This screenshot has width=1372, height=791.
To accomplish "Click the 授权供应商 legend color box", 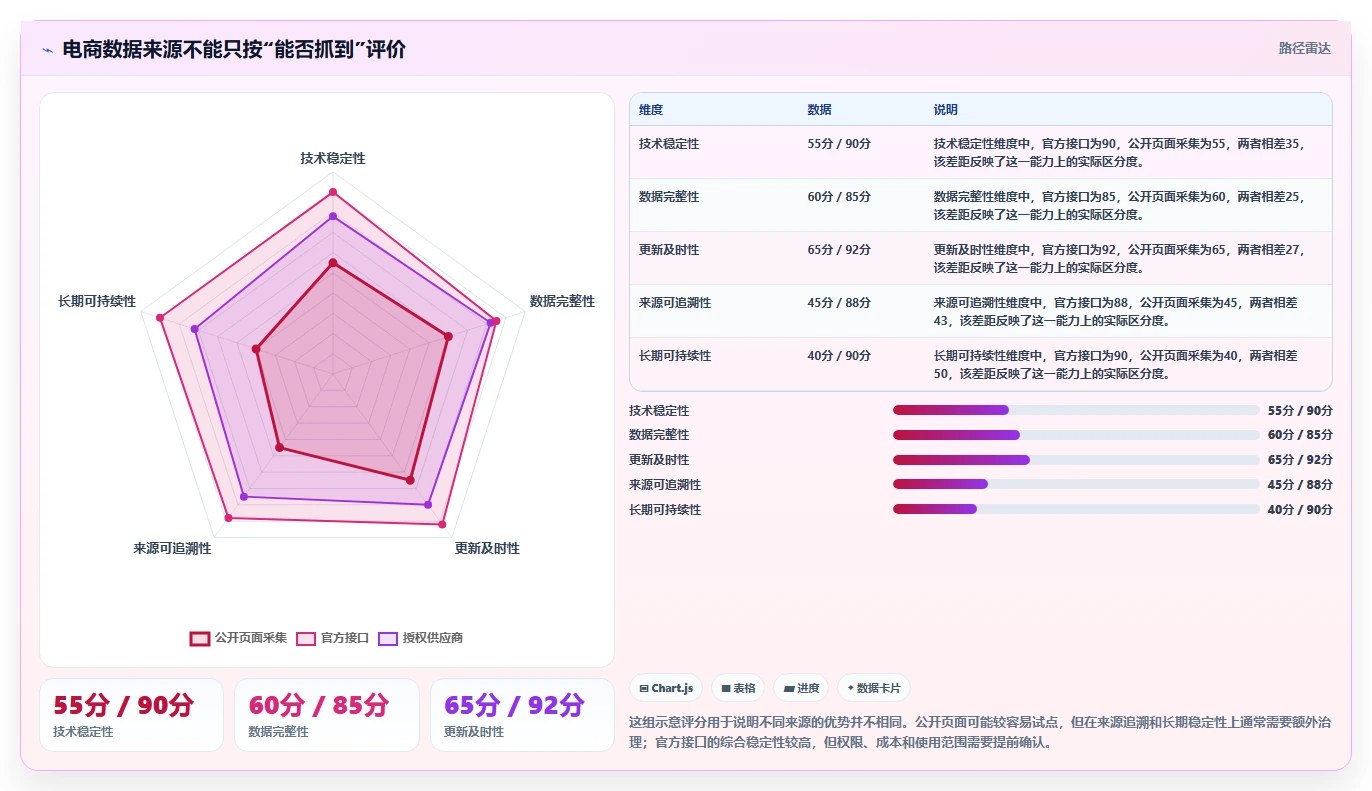I will [388, 638].
